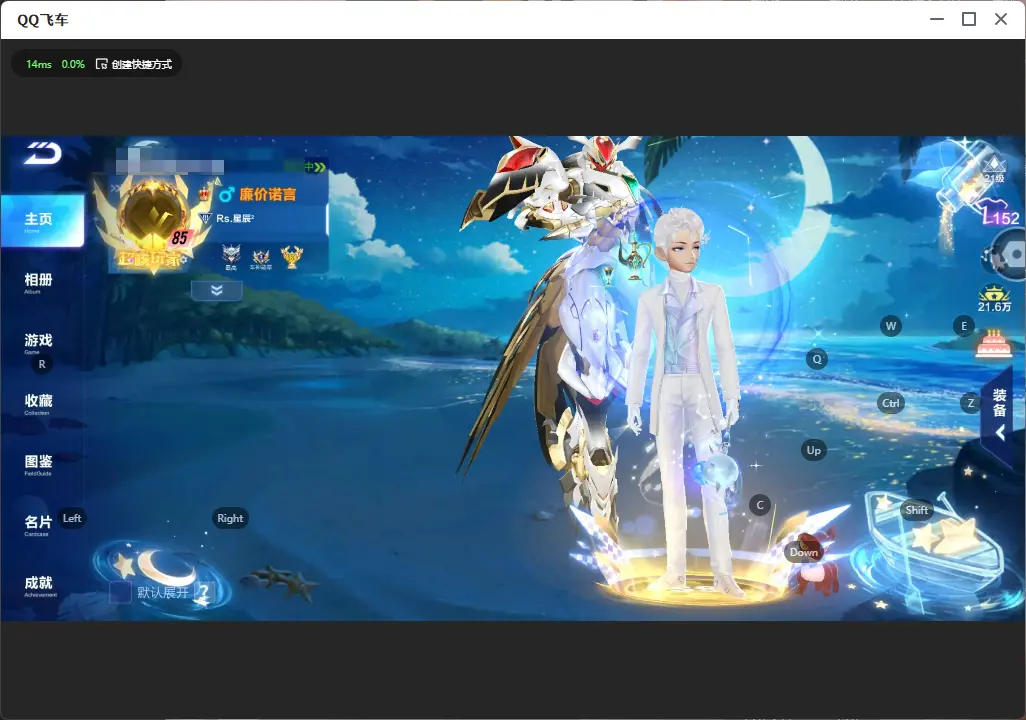Click the Q key overlay button
The image size is (1026, 720).
(x=817, y=359)
